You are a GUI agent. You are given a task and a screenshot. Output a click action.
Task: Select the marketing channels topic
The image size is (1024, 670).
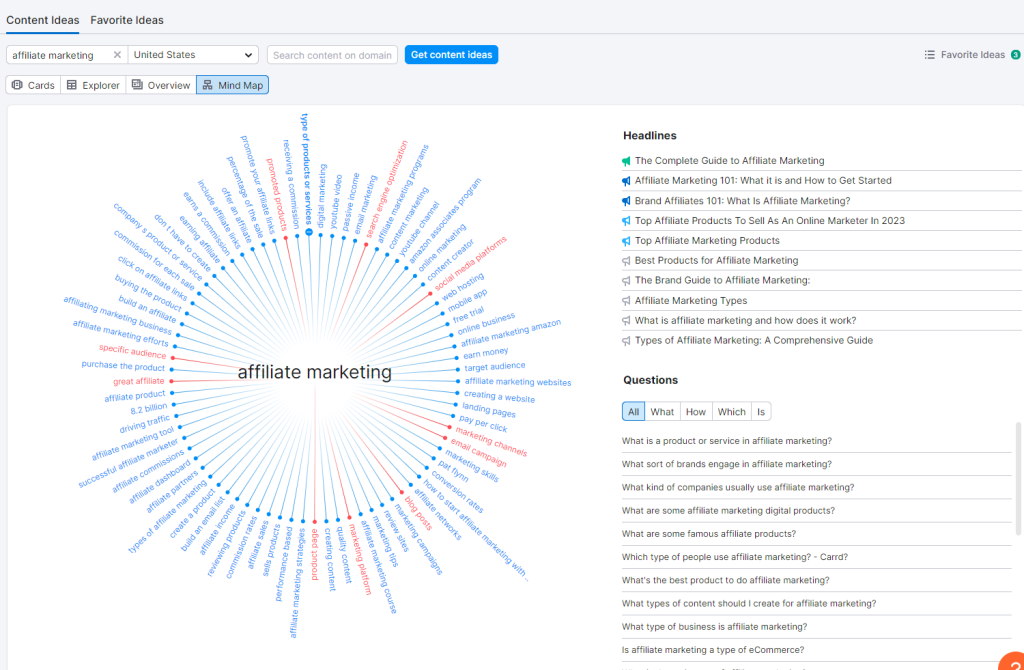491,441
